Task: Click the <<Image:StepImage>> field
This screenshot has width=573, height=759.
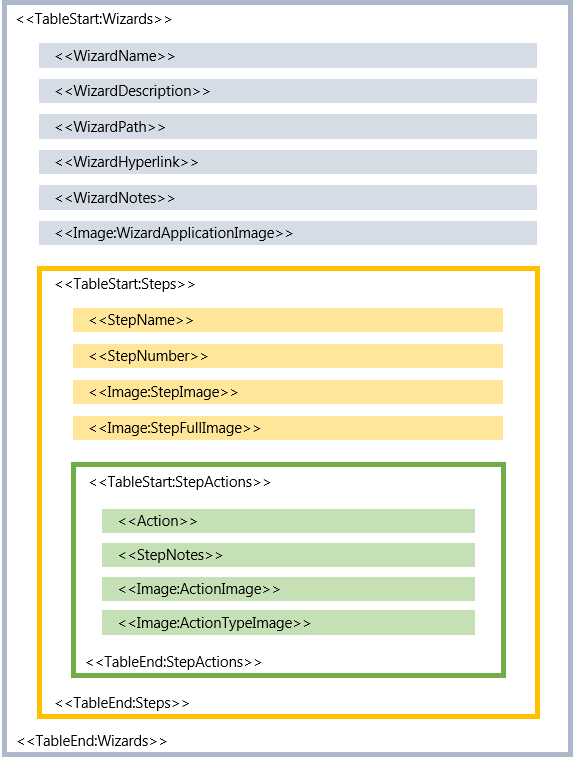Action: [x=288, y=392]
